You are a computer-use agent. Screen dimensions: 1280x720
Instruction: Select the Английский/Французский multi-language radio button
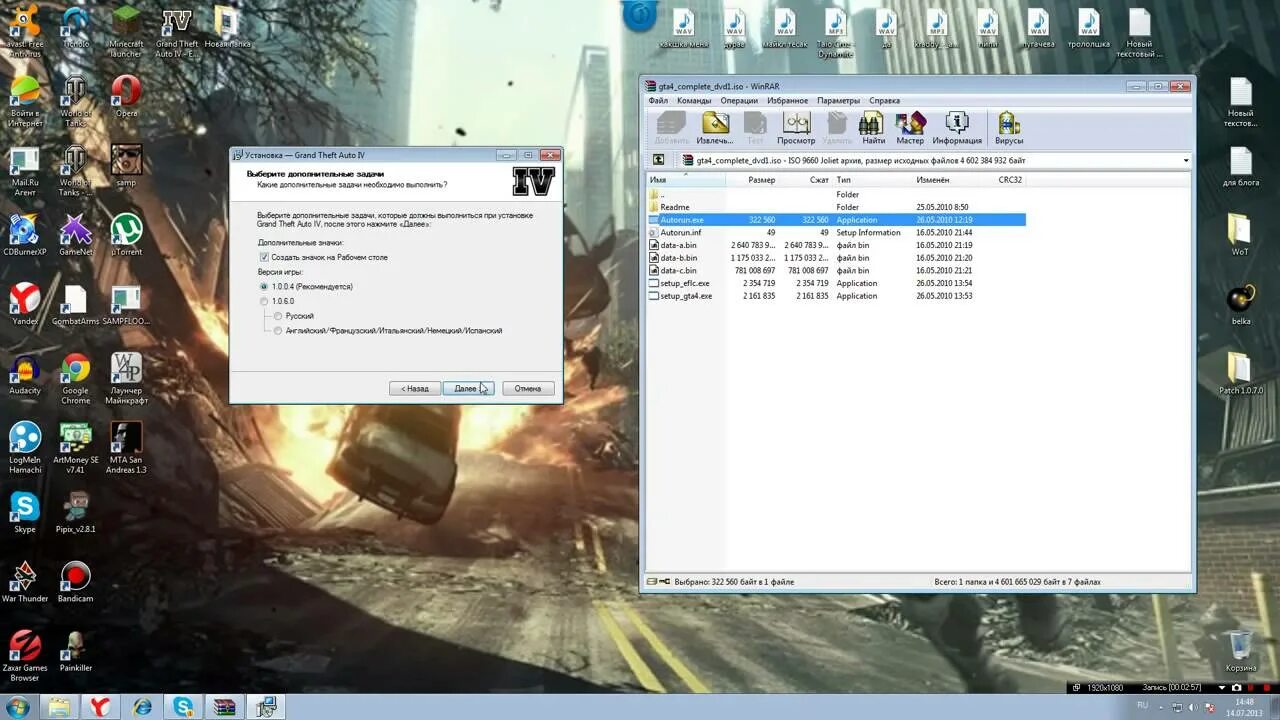coord(278,330)
